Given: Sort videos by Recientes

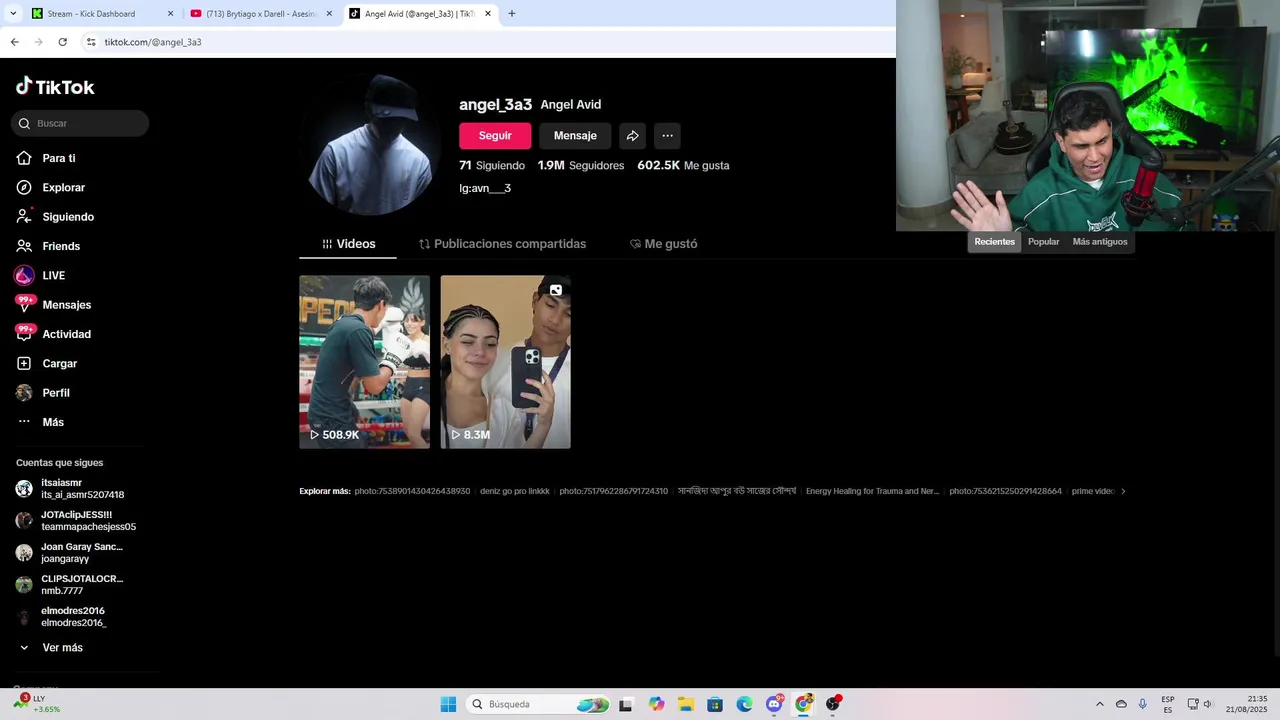Looking at the screenshot, I should point(994,242).
